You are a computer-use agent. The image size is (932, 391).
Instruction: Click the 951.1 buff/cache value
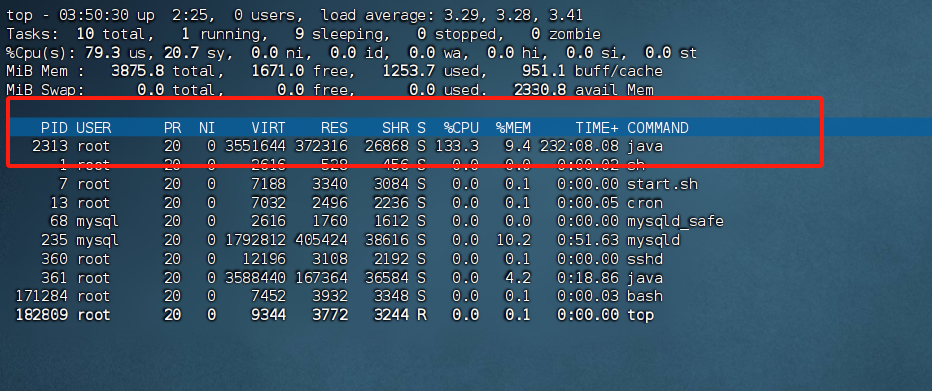[x=544, y=72]
